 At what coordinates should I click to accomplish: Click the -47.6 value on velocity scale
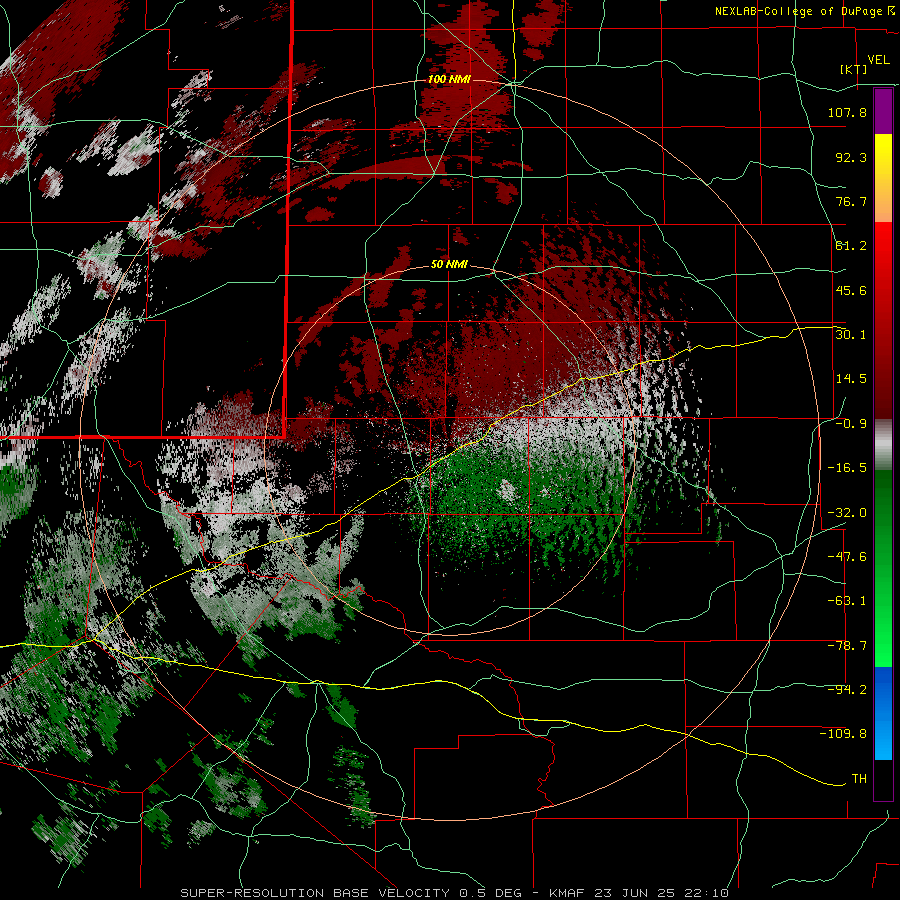847,557
